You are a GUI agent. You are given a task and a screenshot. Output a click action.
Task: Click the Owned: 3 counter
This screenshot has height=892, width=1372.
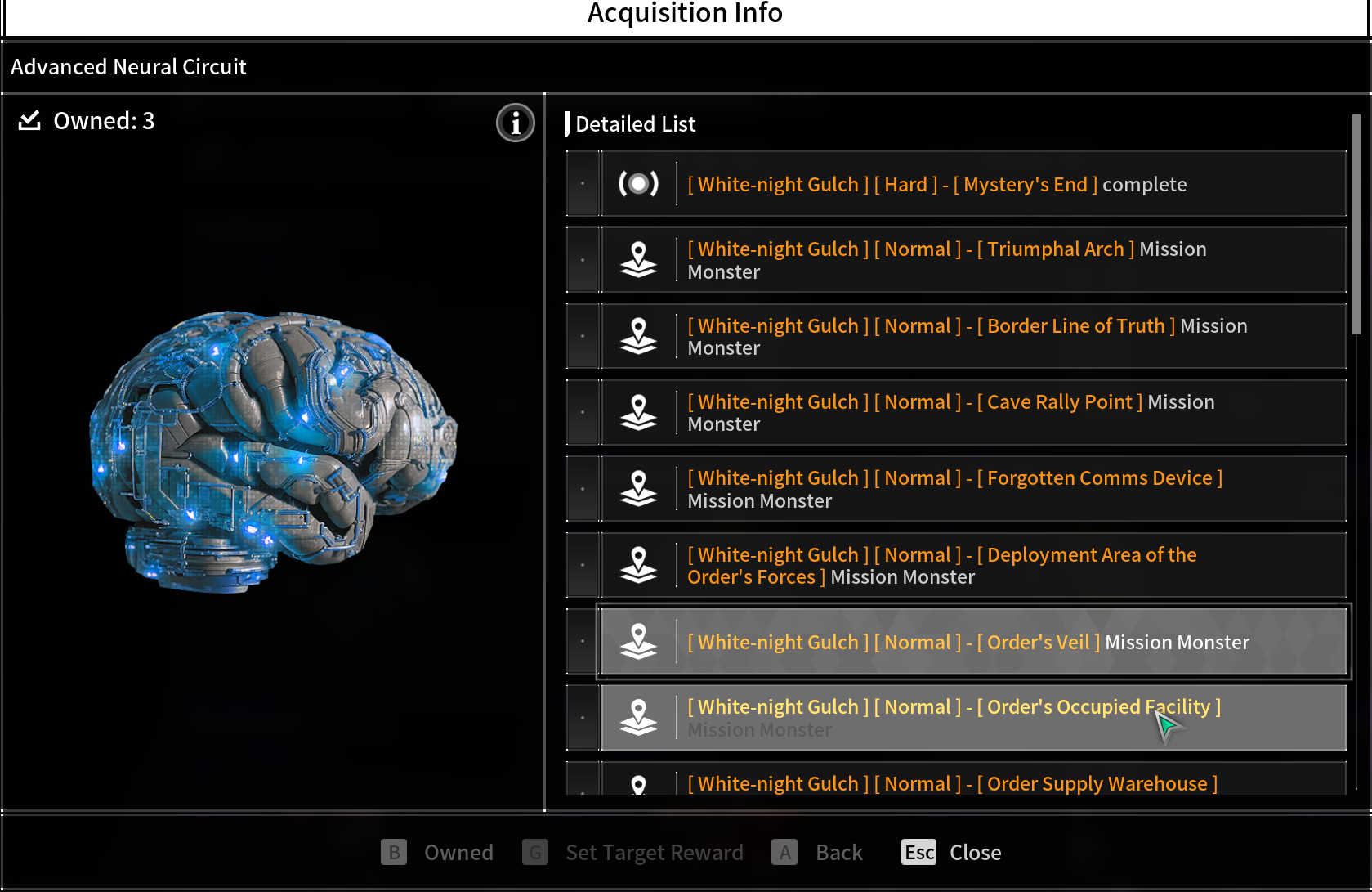(x=104, y=121)
